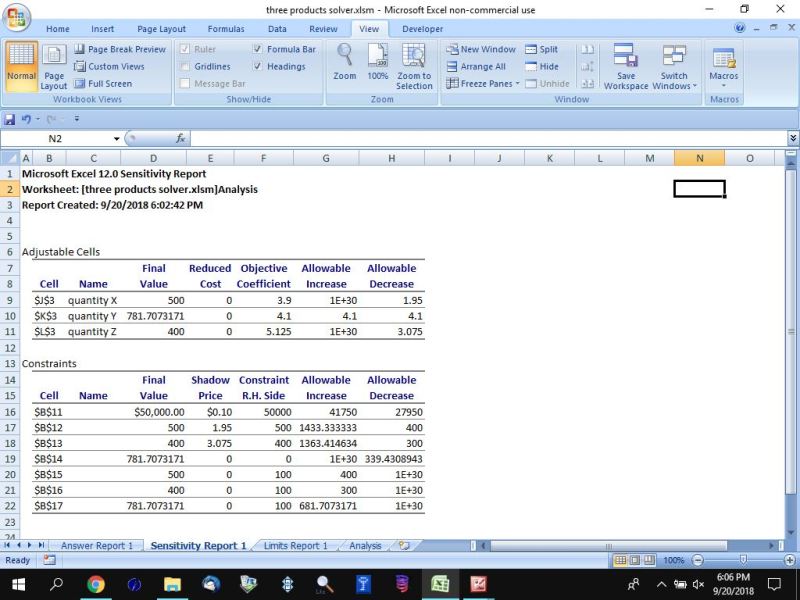The image size is (800, 600).
Task: Open Chrome from the taskbar
Action: [x=95, y=584]
